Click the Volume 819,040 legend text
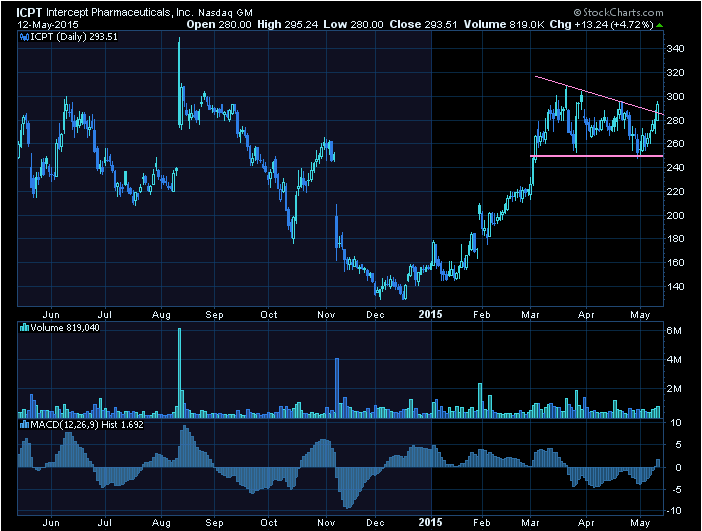702x531 pixels. coord(65,328)
